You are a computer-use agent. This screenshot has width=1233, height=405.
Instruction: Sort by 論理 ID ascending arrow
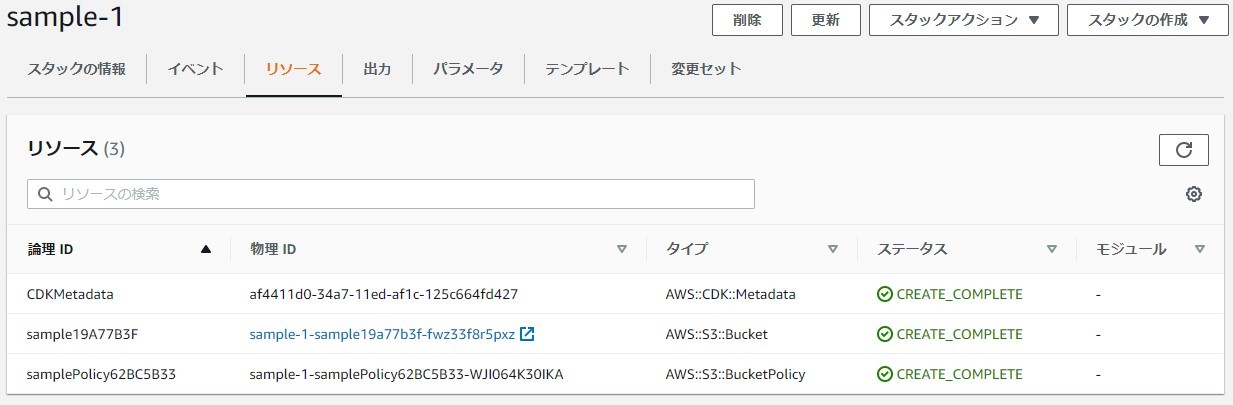(x=206, y=249)
